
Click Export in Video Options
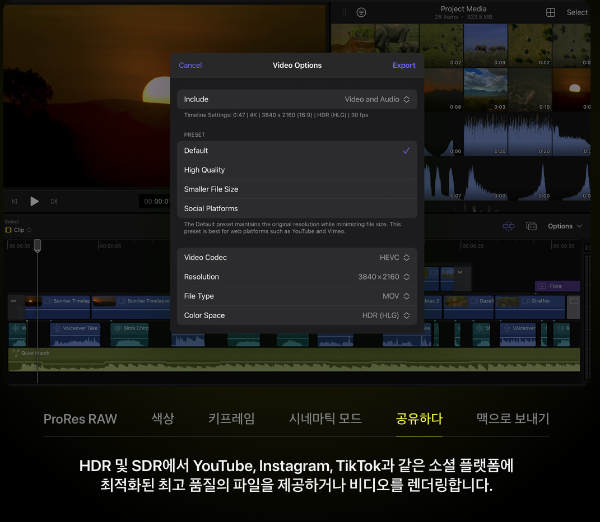pos(404,65)
